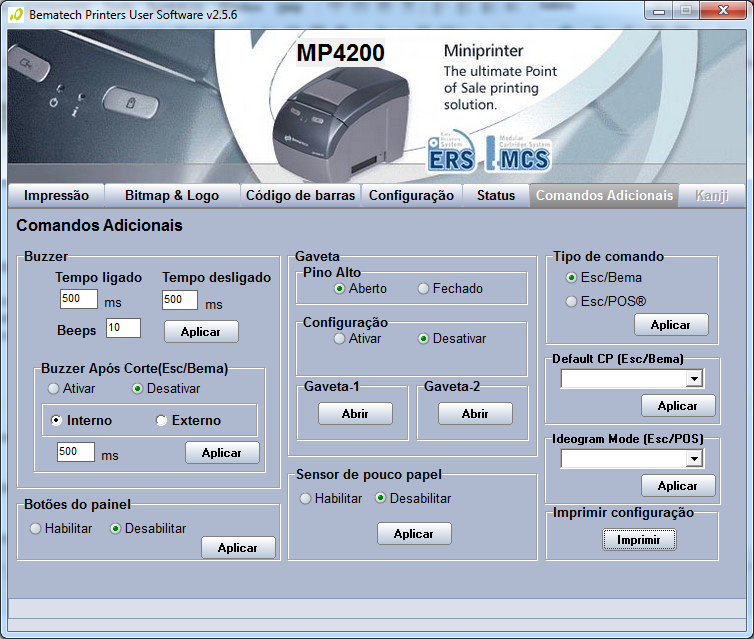This screenshot has width=754, height=639.
Task: Choose the Externo buzzer option
Action: 188,420
